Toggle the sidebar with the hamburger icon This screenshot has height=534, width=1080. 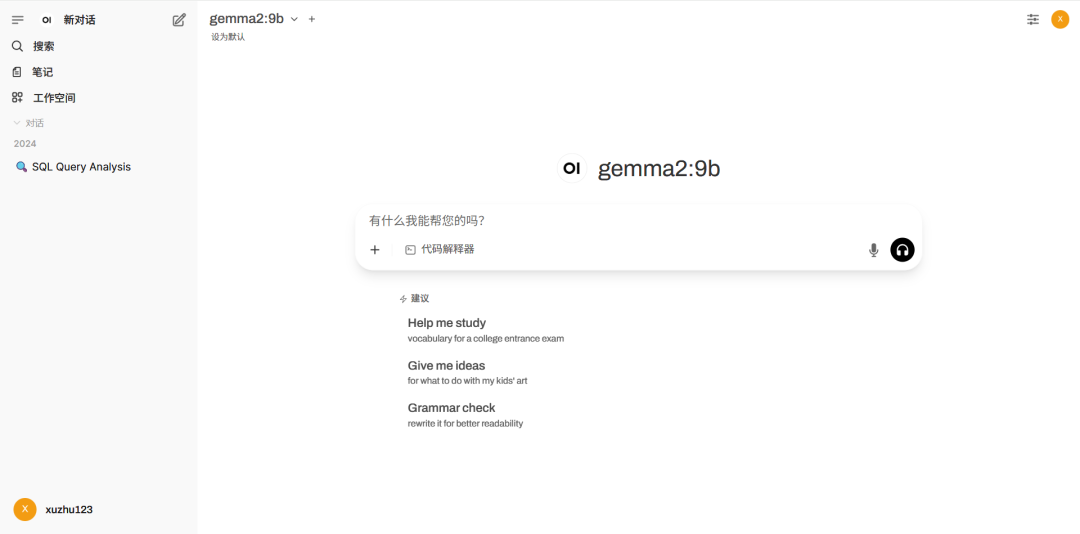[17, 20]
